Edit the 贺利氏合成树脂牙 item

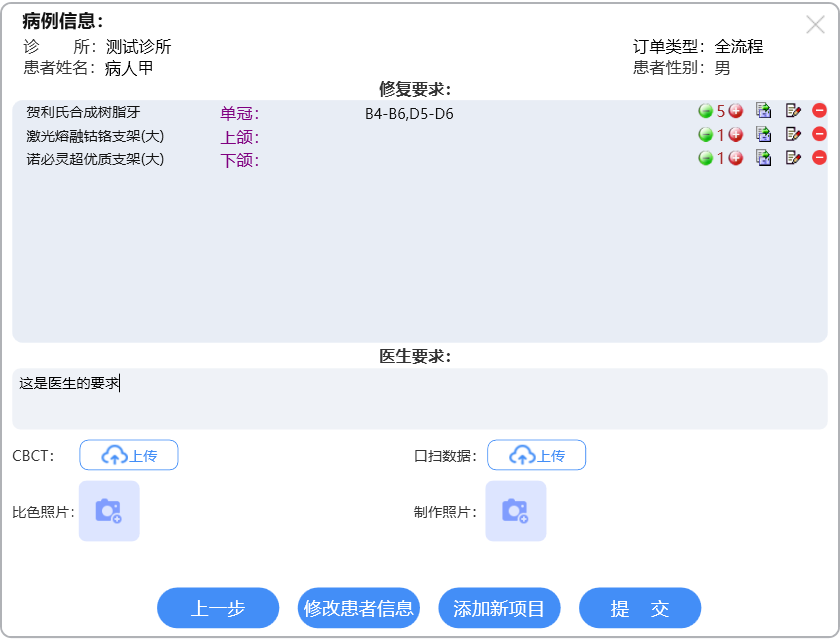point(794,111)
